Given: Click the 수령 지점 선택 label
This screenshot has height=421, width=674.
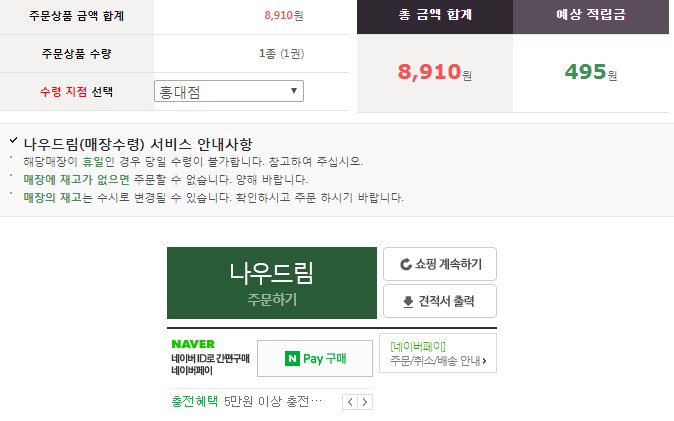Looking at the screenshot, I should [77, 92].
